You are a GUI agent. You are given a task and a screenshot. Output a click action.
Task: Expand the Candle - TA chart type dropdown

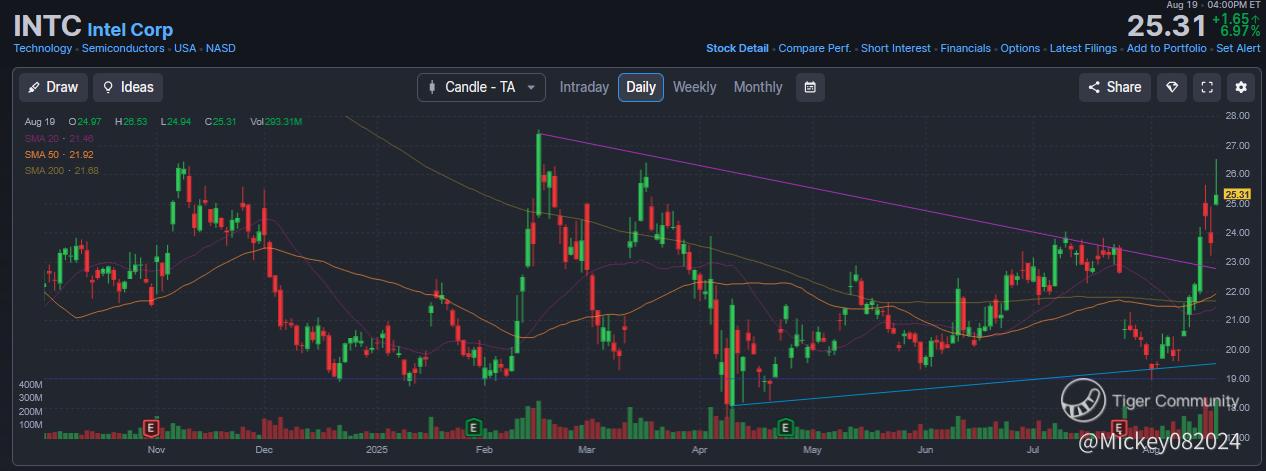click(x=481, y=87)
